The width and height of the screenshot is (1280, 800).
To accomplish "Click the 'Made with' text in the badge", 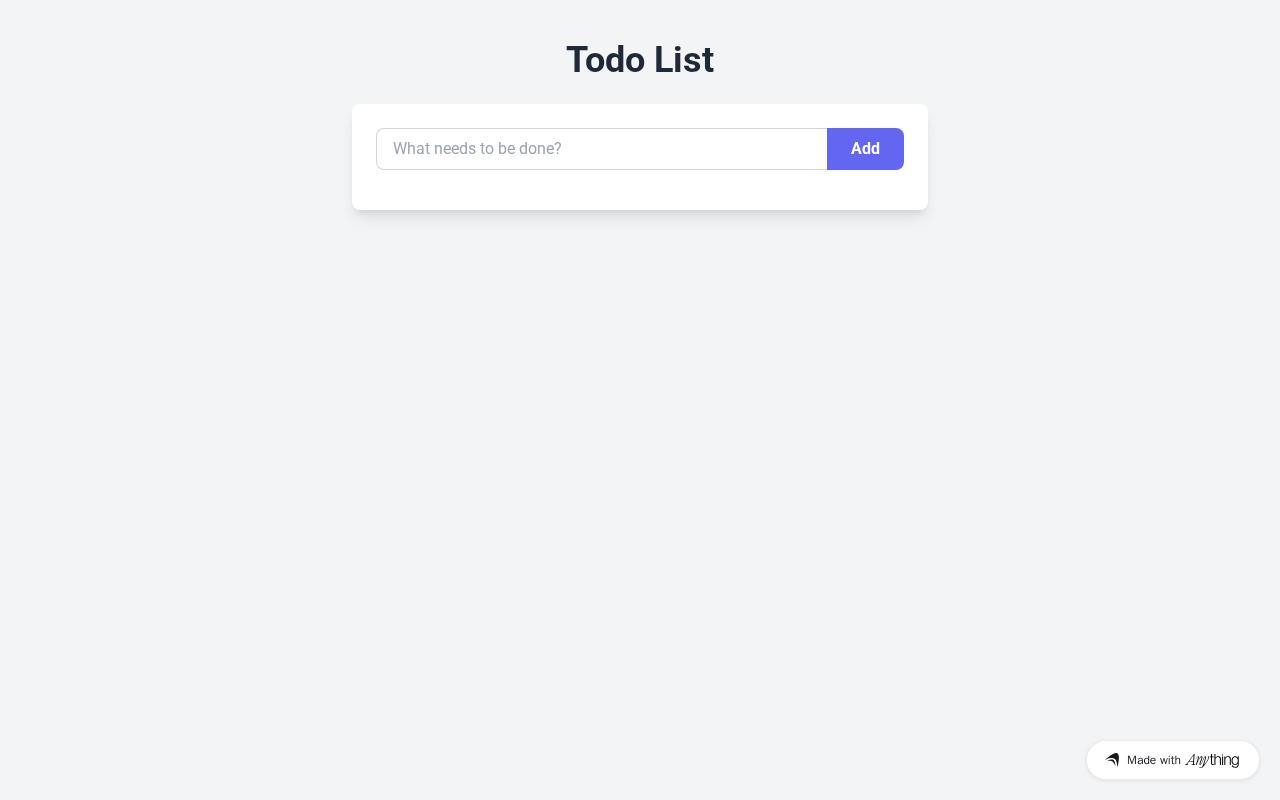I will tap(1154, 760).
